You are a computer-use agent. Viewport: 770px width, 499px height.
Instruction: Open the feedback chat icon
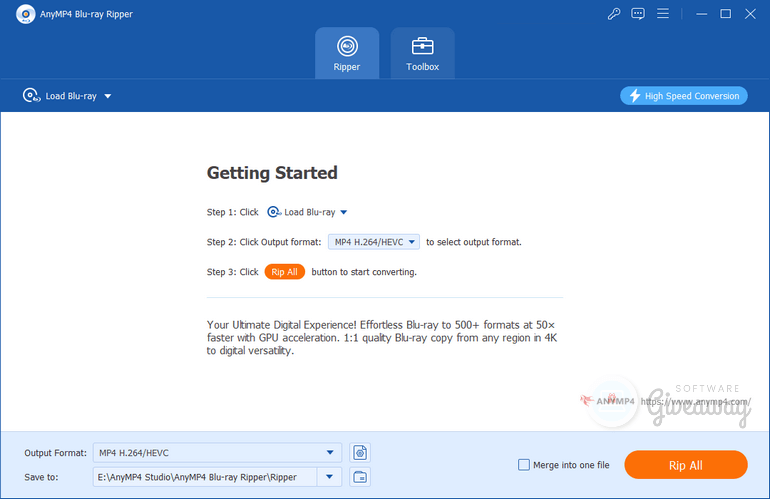(x=638, y=14)
